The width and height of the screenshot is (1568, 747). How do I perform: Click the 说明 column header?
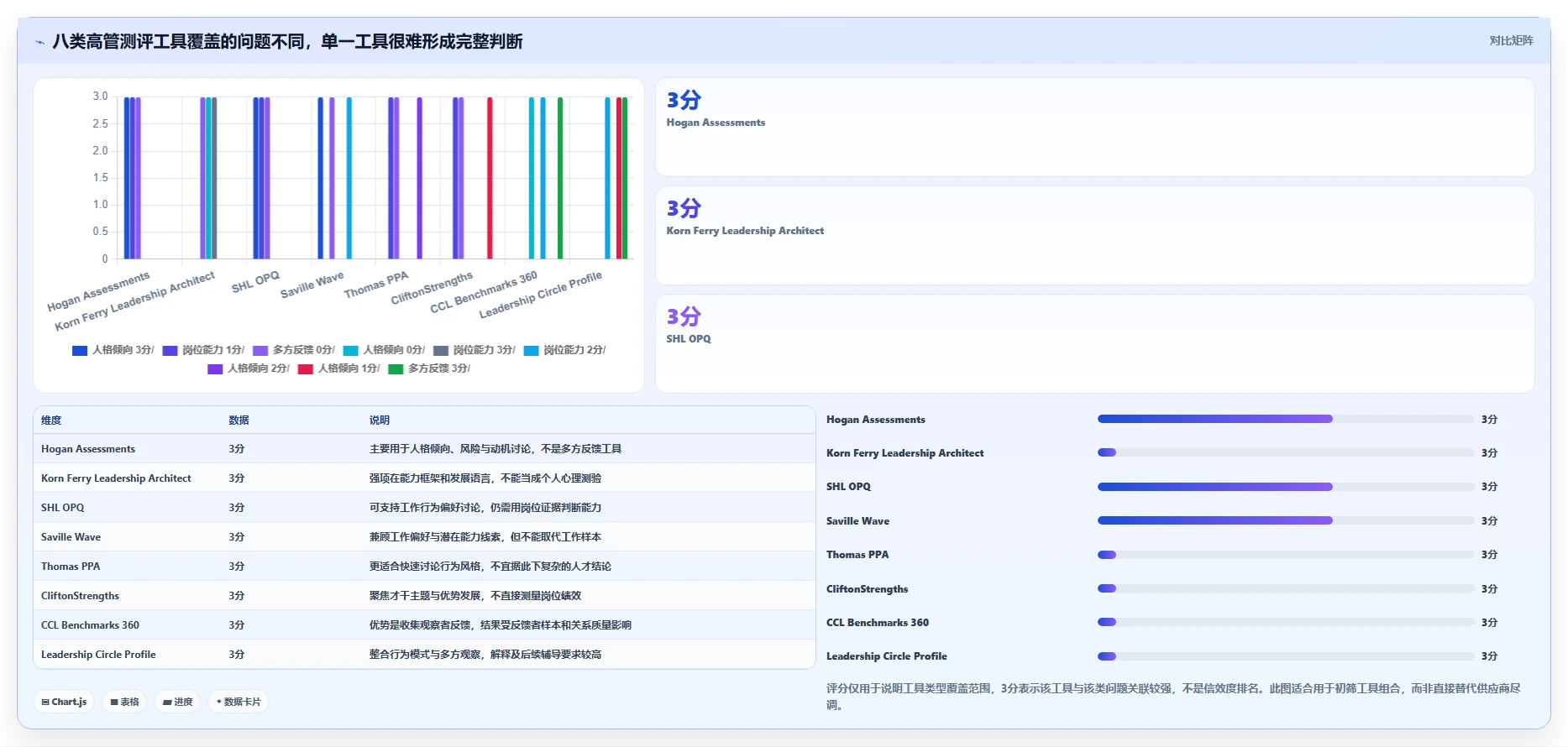[380, 421]
